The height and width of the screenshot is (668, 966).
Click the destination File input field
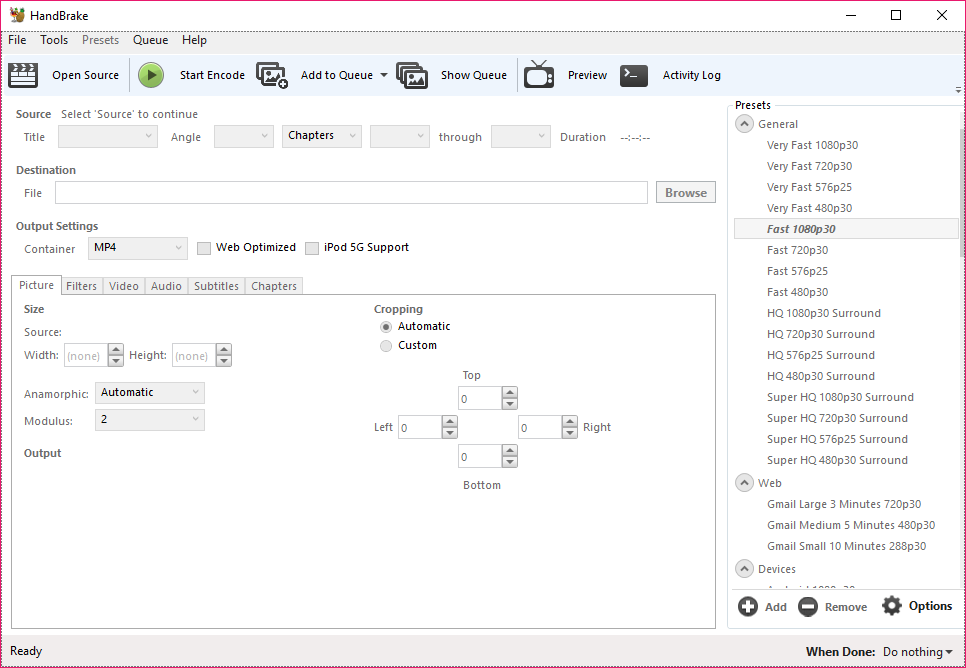tap(351, 193)
